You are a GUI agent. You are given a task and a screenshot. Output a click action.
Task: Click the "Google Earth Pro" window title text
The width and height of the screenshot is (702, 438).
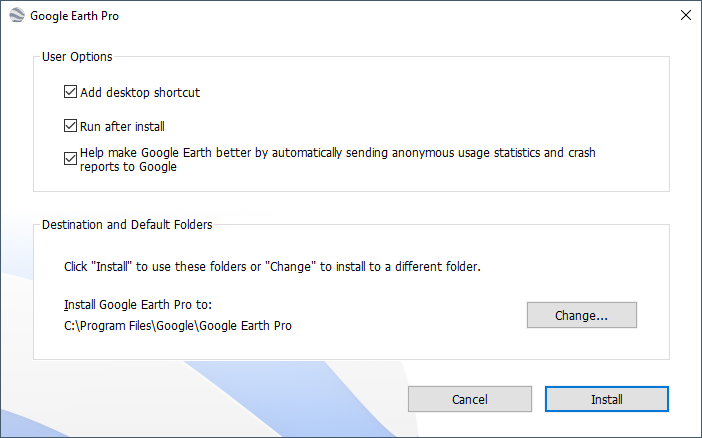point(75,17)
